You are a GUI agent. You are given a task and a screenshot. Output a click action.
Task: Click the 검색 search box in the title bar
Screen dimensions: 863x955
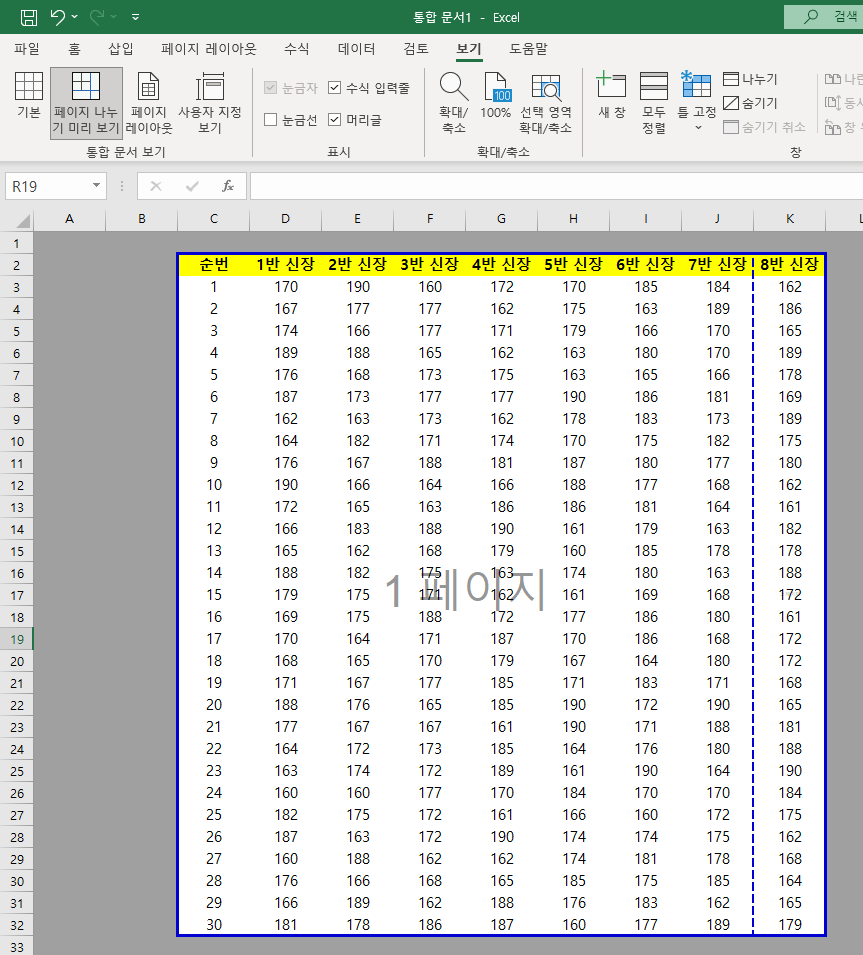pyautogui.click(x=823, y=17)
